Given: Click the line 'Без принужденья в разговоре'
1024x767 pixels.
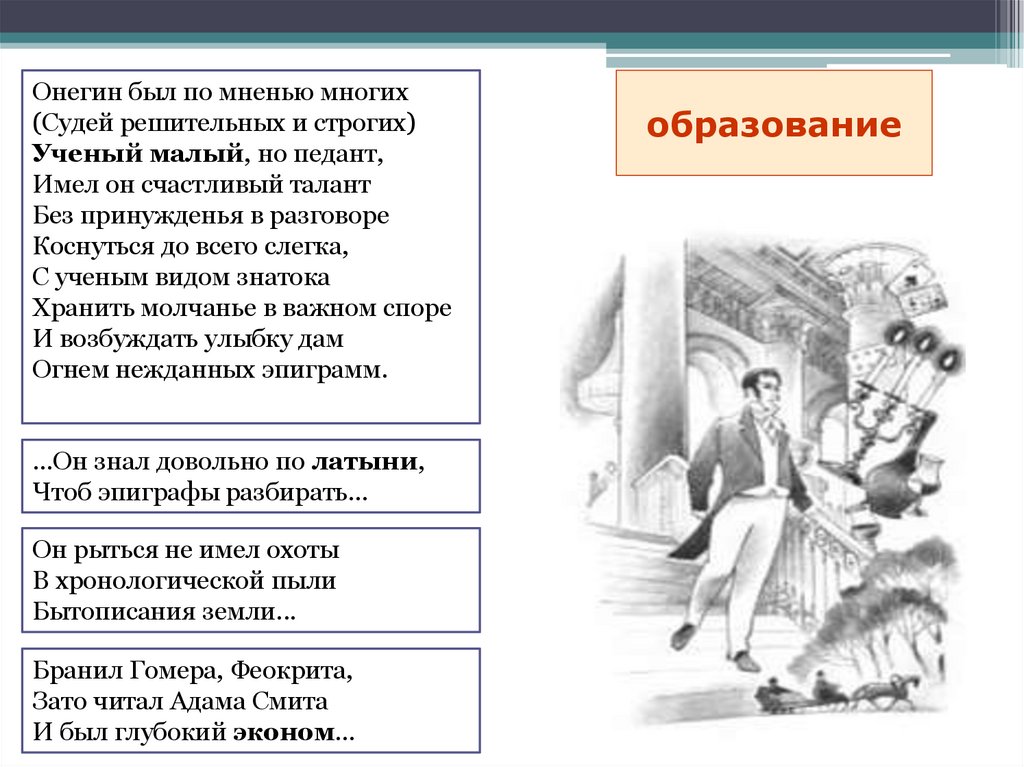Looking at the screenshot, I should 210,216.
